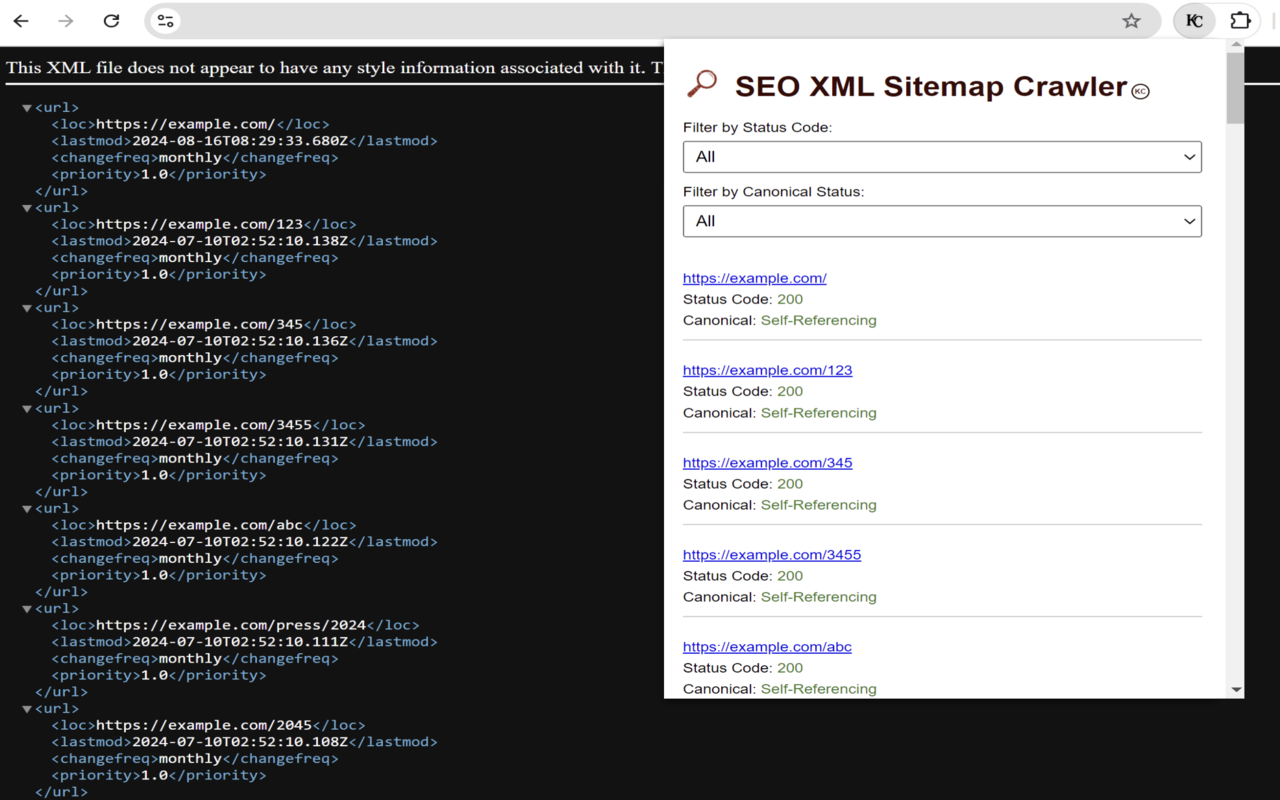This screenshot has height=800, width=1280.
Task: Bookmark this page using the star icon
Action: pos(1131,20)
